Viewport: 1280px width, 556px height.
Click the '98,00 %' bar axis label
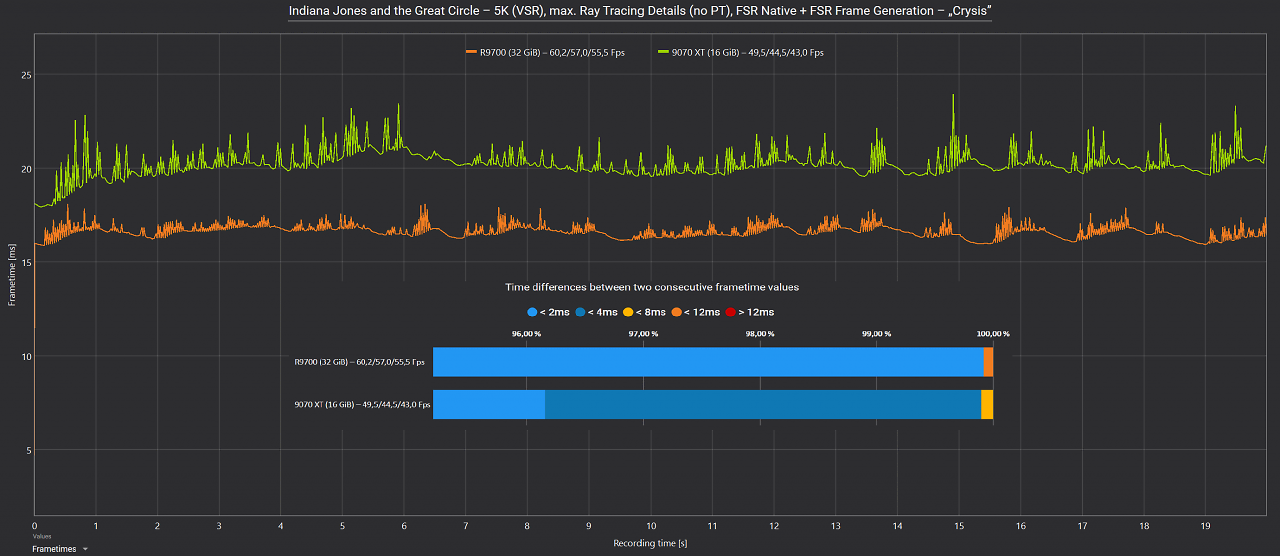[759, 334]
